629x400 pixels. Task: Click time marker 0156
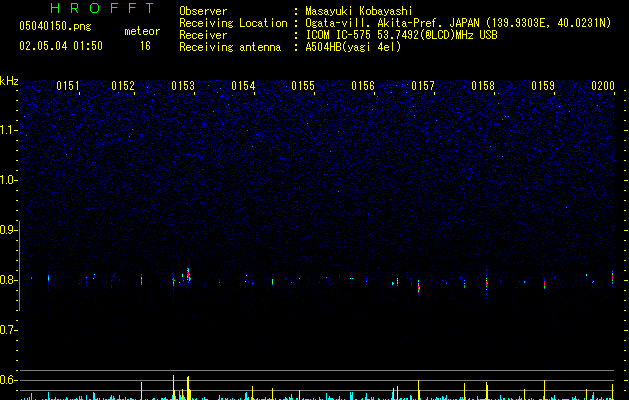pos(363,86)
